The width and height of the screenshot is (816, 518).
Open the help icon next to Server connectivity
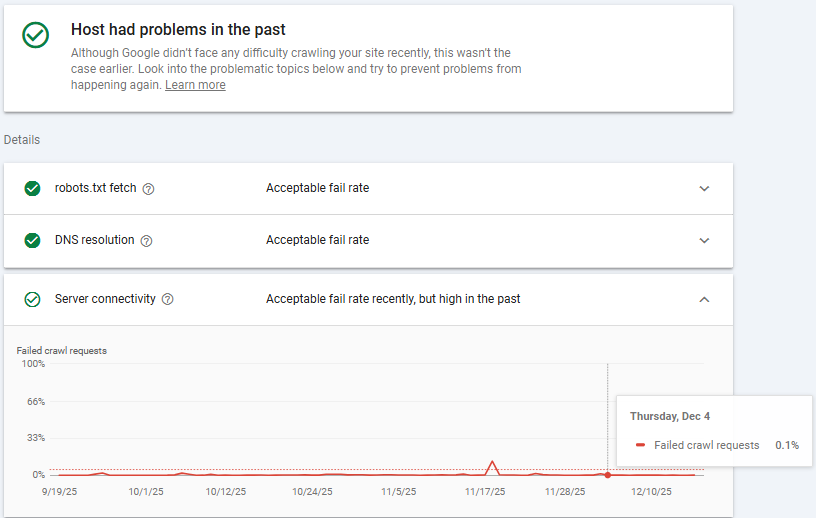pos(168,299)
